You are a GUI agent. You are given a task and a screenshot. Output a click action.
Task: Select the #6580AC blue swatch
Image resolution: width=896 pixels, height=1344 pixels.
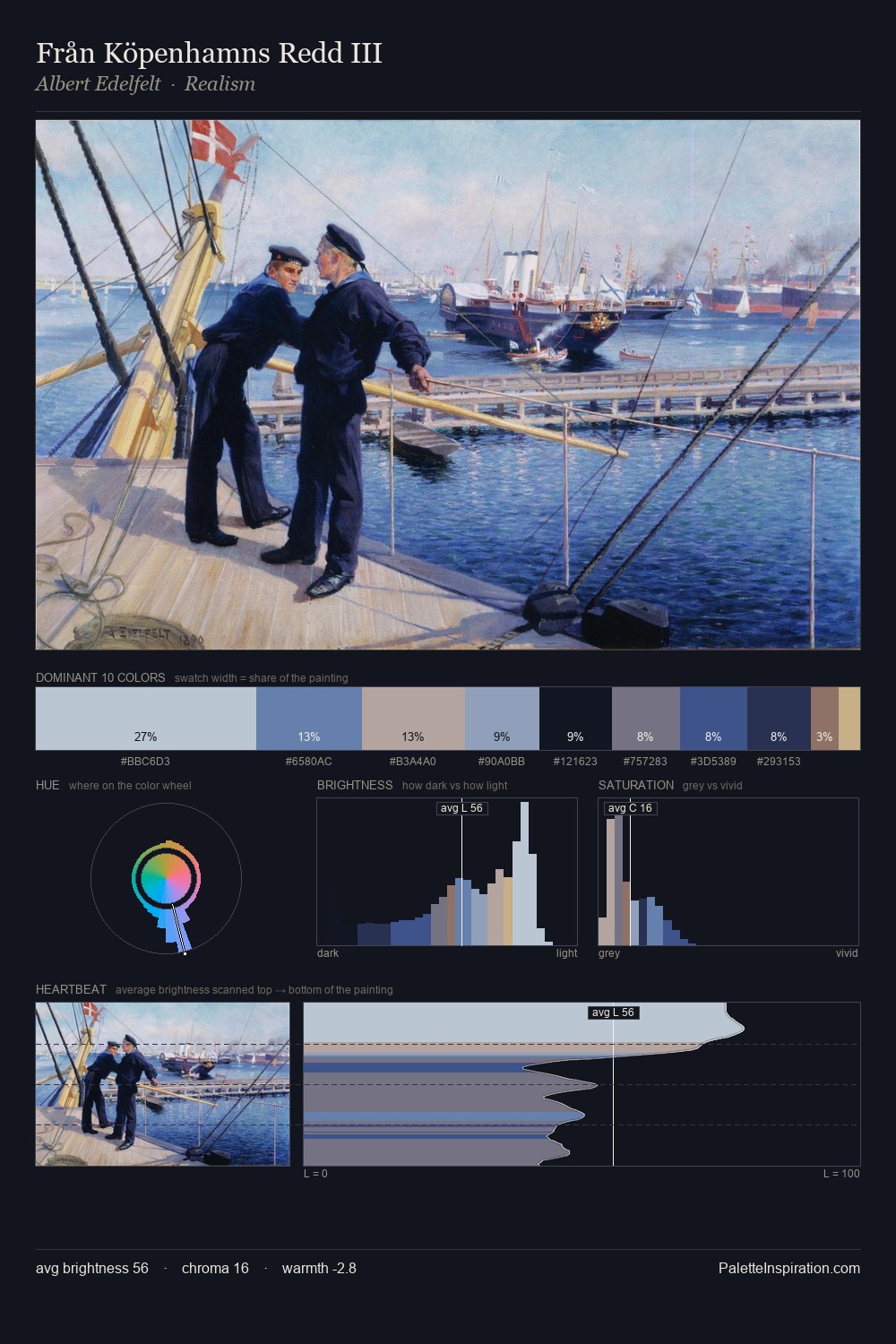309,719
